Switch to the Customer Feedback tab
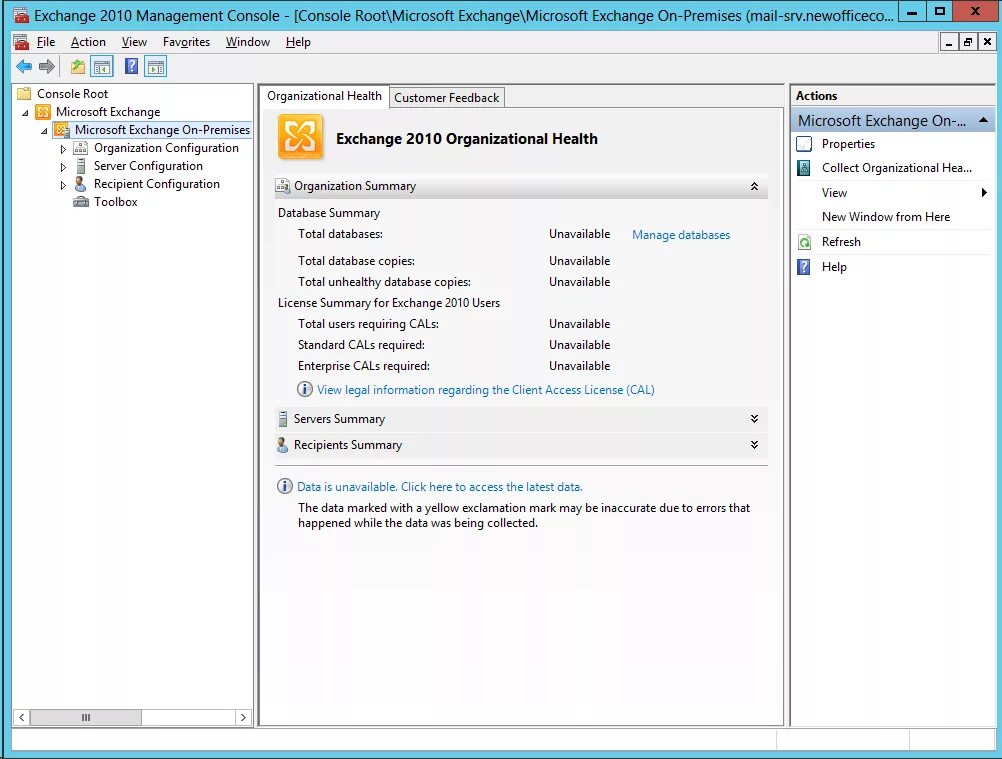 click(447, 98)
